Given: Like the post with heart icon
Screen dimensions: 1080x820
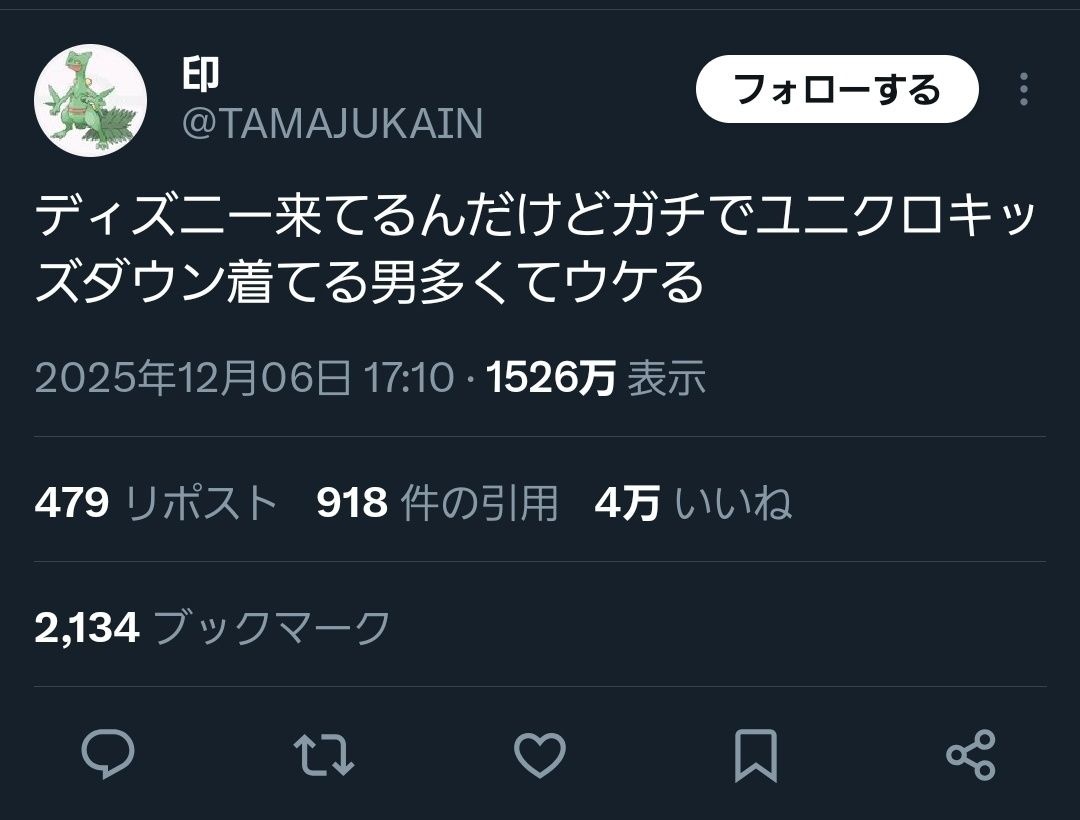Looking at the screenshot, I should (x=540, y=755).
